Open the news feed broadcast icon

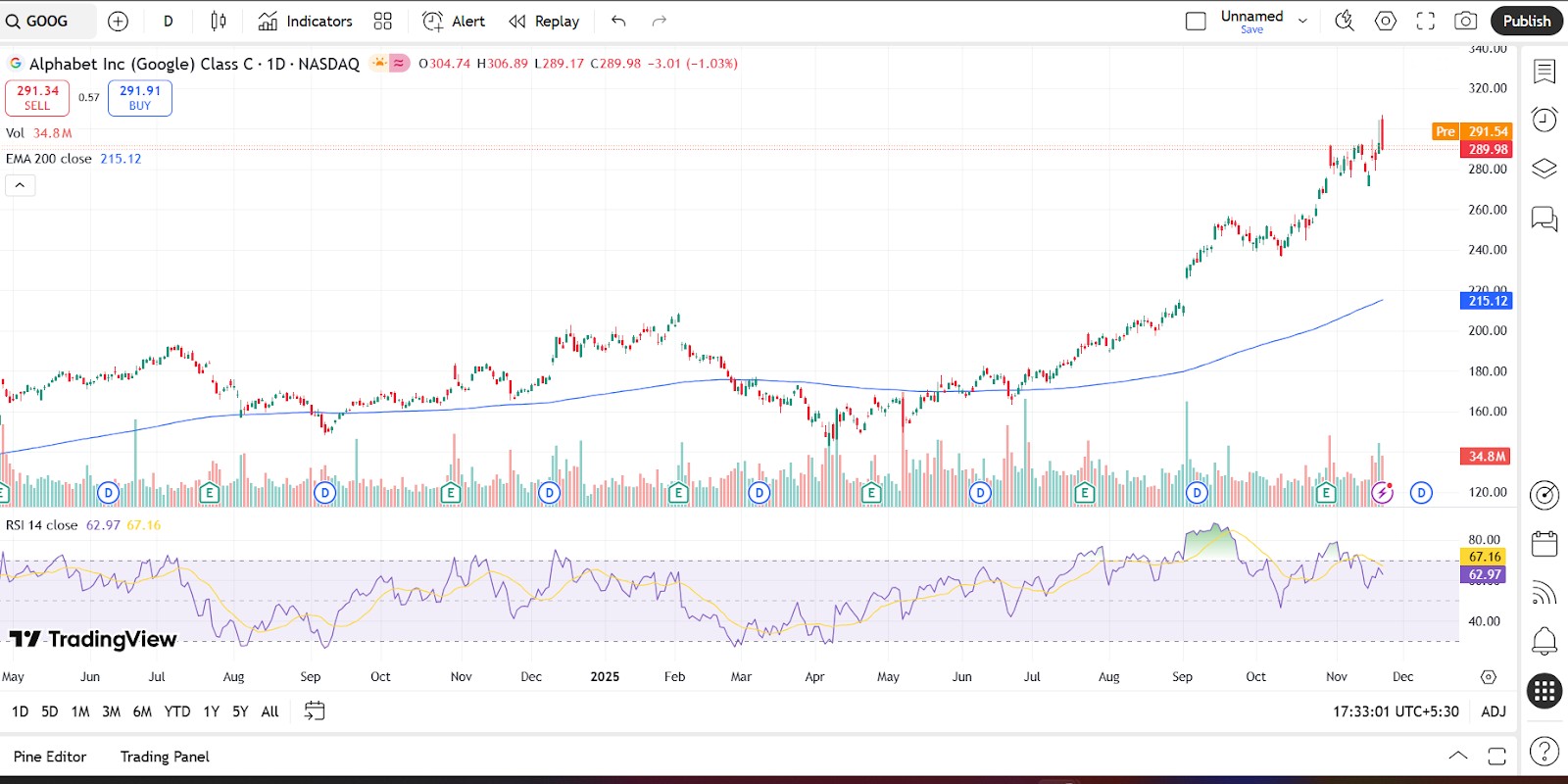[1544, 593]
